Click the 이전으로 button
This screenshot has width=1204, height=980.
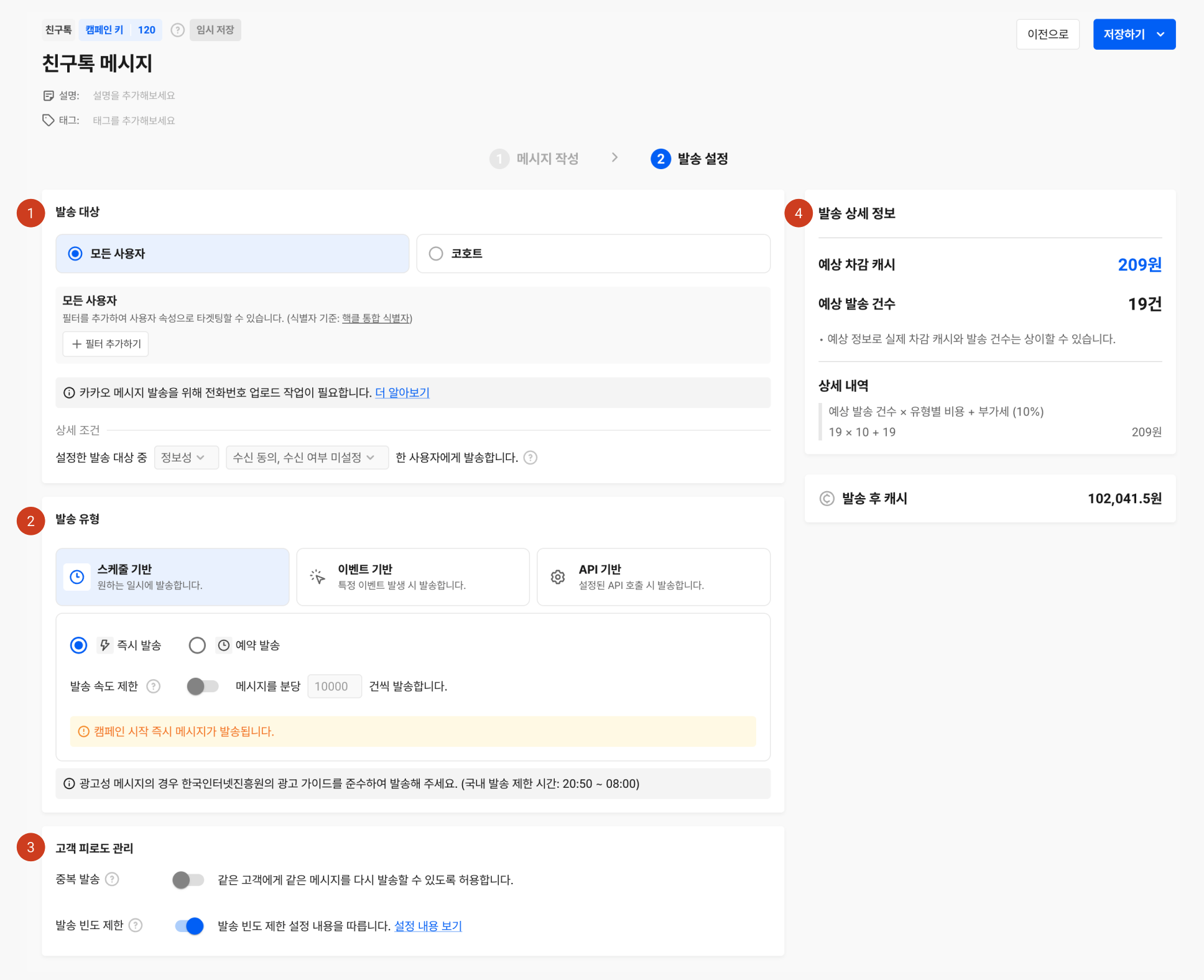(1048, 34)
